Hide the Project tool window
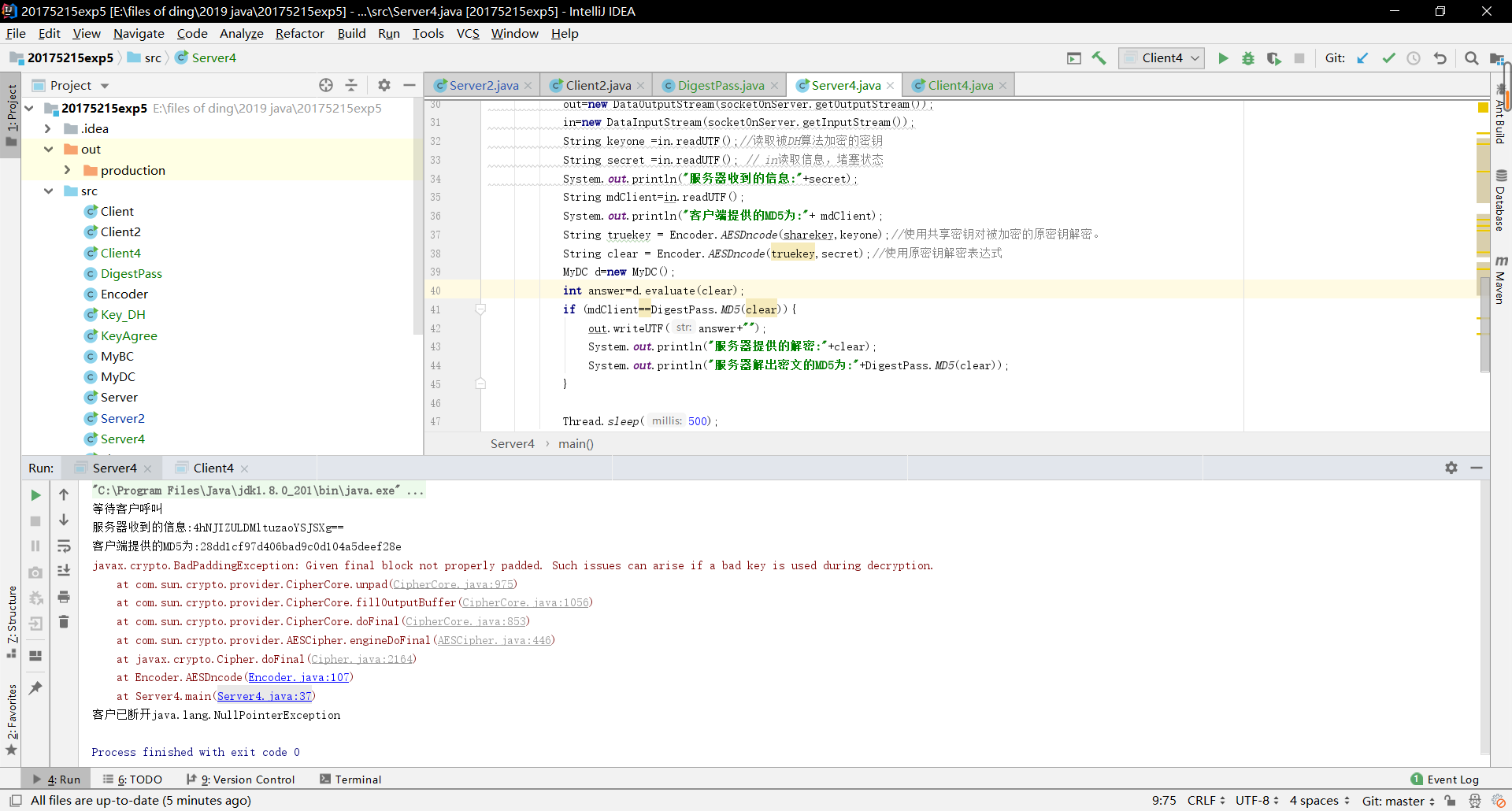The image size is (1512, 811). click(x=409, y=85)
